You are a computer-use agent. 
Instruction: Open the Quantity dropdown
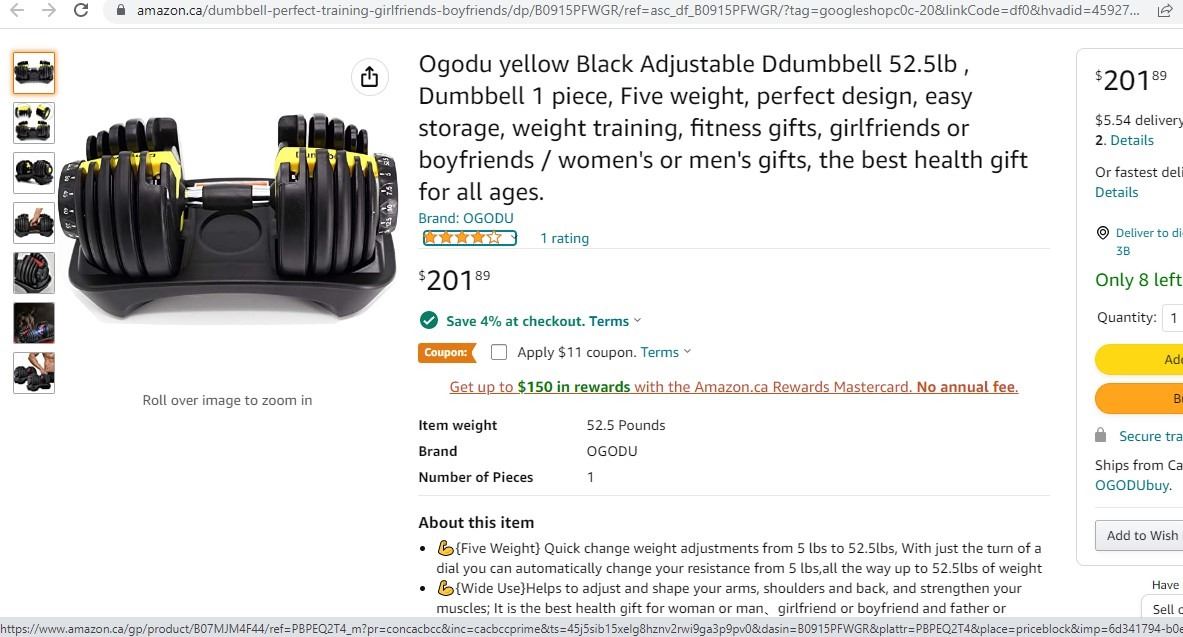point(1172,318)
